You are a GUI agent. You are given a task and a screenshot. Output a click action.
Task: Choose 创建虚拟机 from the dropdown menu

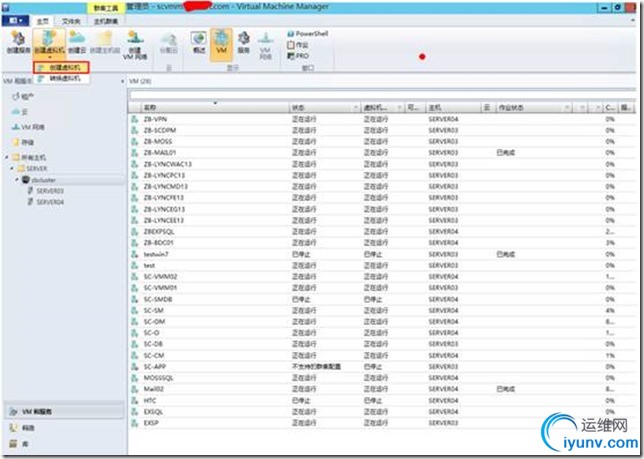pyautogui.click(x=62, y=67)
